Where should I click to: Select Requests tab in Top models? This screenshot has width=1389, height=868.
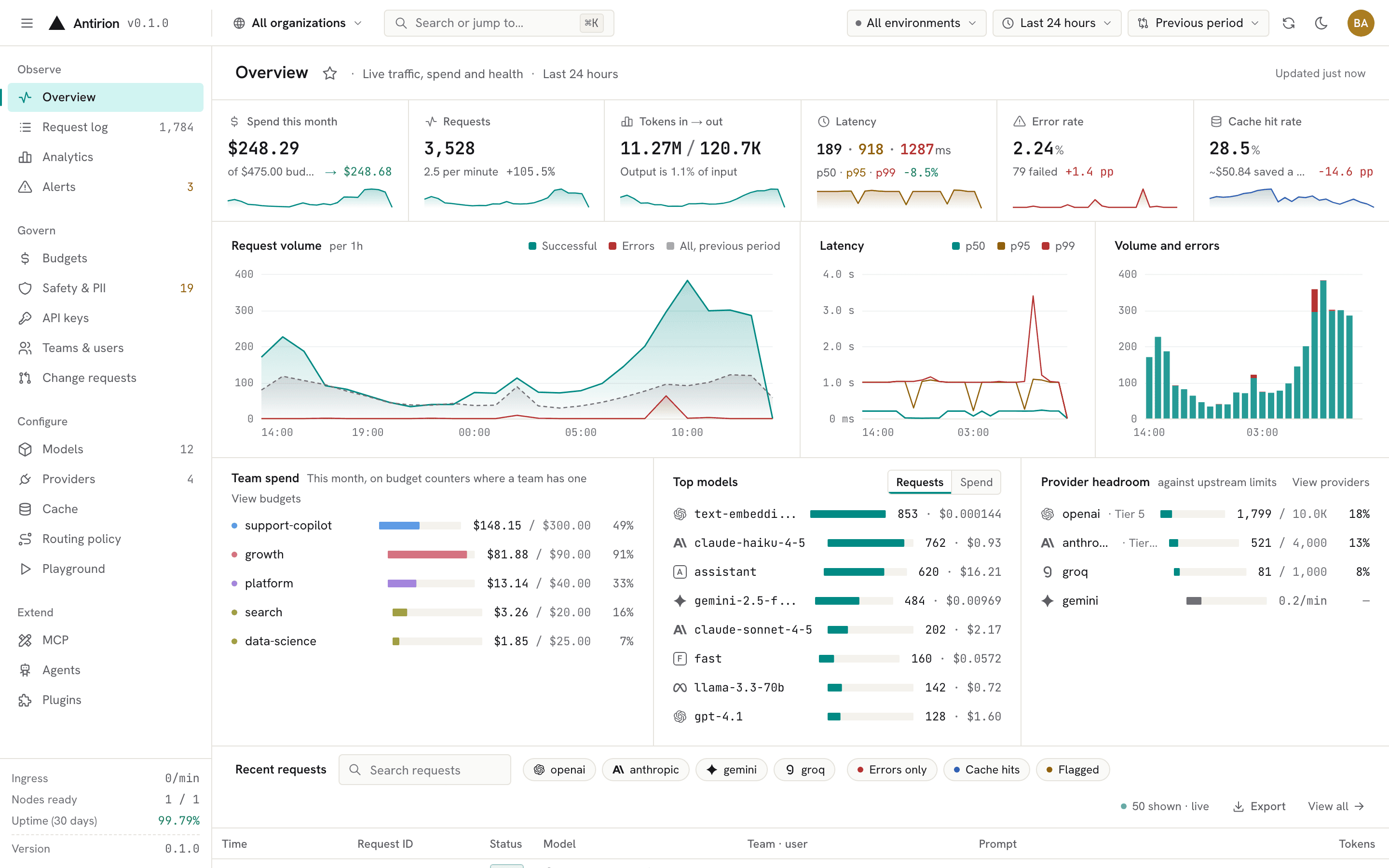pos(920,482)
